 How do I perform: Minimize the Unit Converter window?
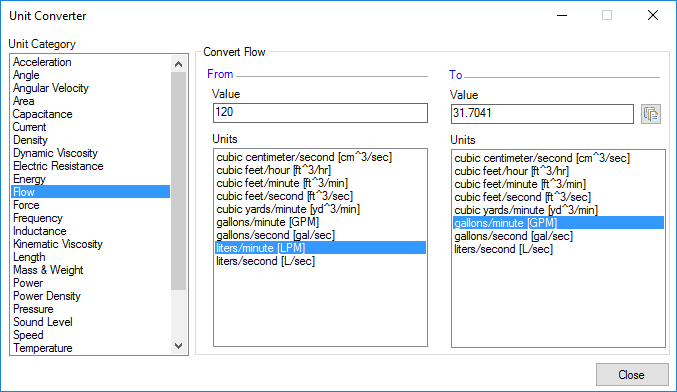coord(562,16)
